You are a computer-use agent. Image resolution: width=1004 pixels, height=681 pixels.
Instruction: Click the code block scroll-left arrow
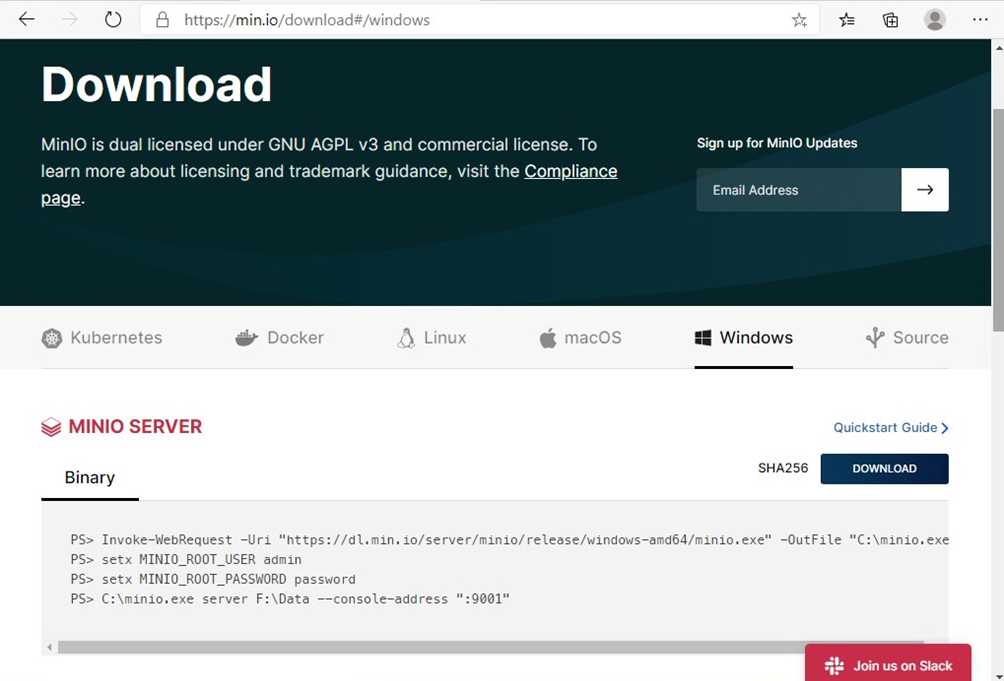[x=49, y=647]
